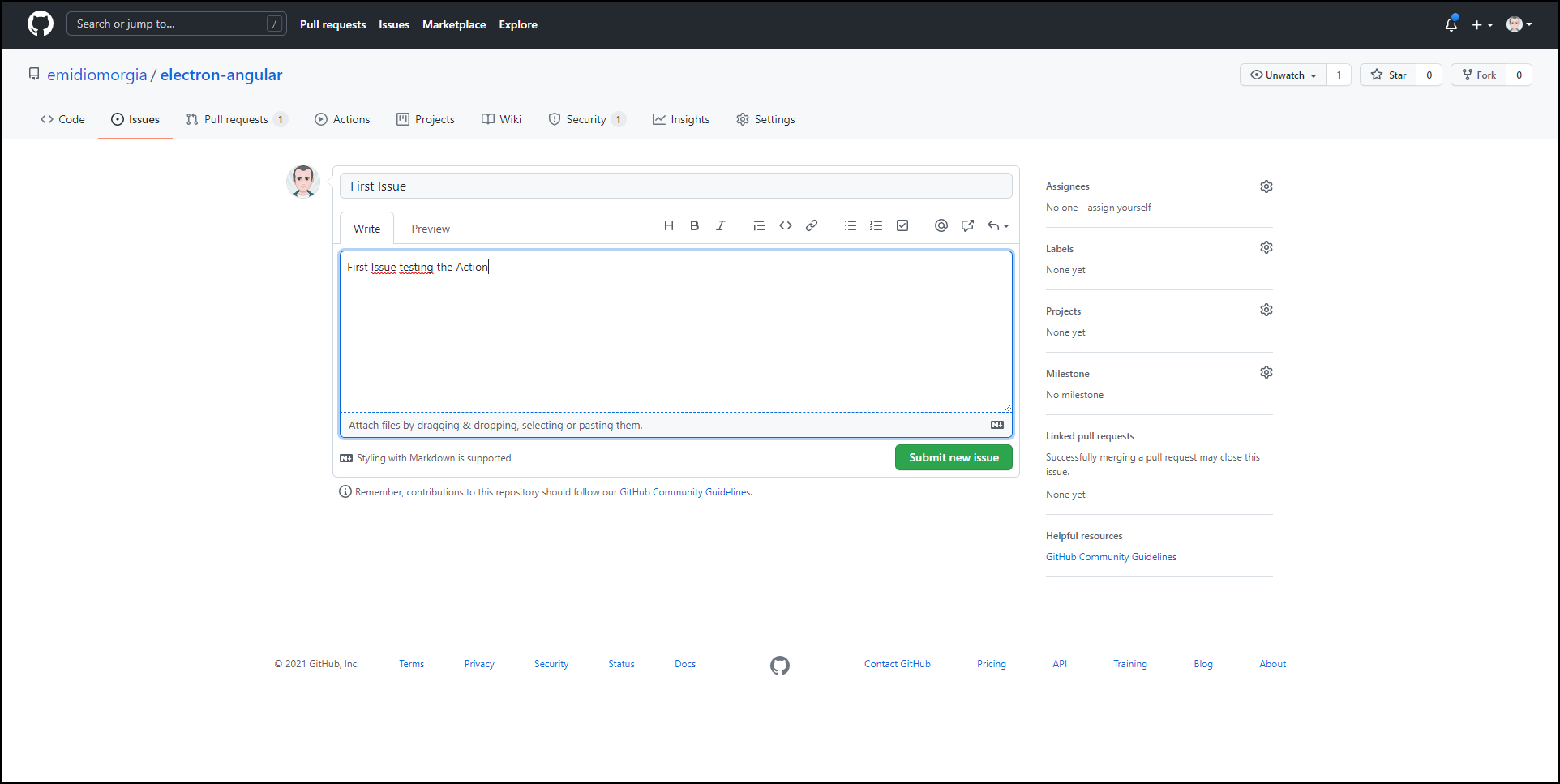Screen dimensions: 1560x784
Task: Add a task list checkbox item
Action: (x=902, y=226)
